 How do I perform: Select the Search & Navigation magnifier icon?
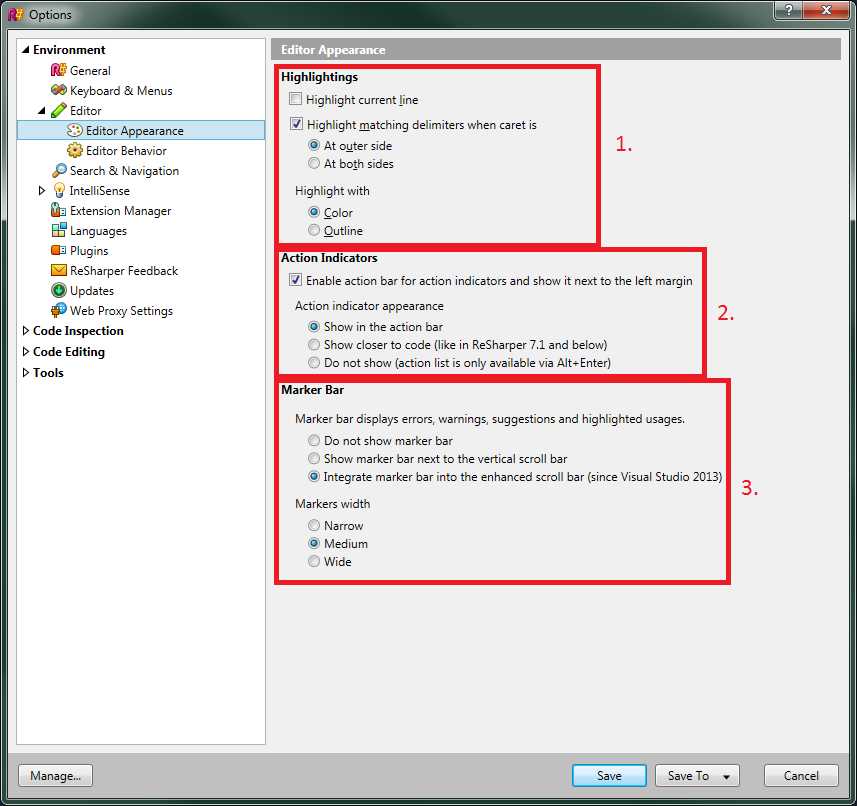point(60,170)
